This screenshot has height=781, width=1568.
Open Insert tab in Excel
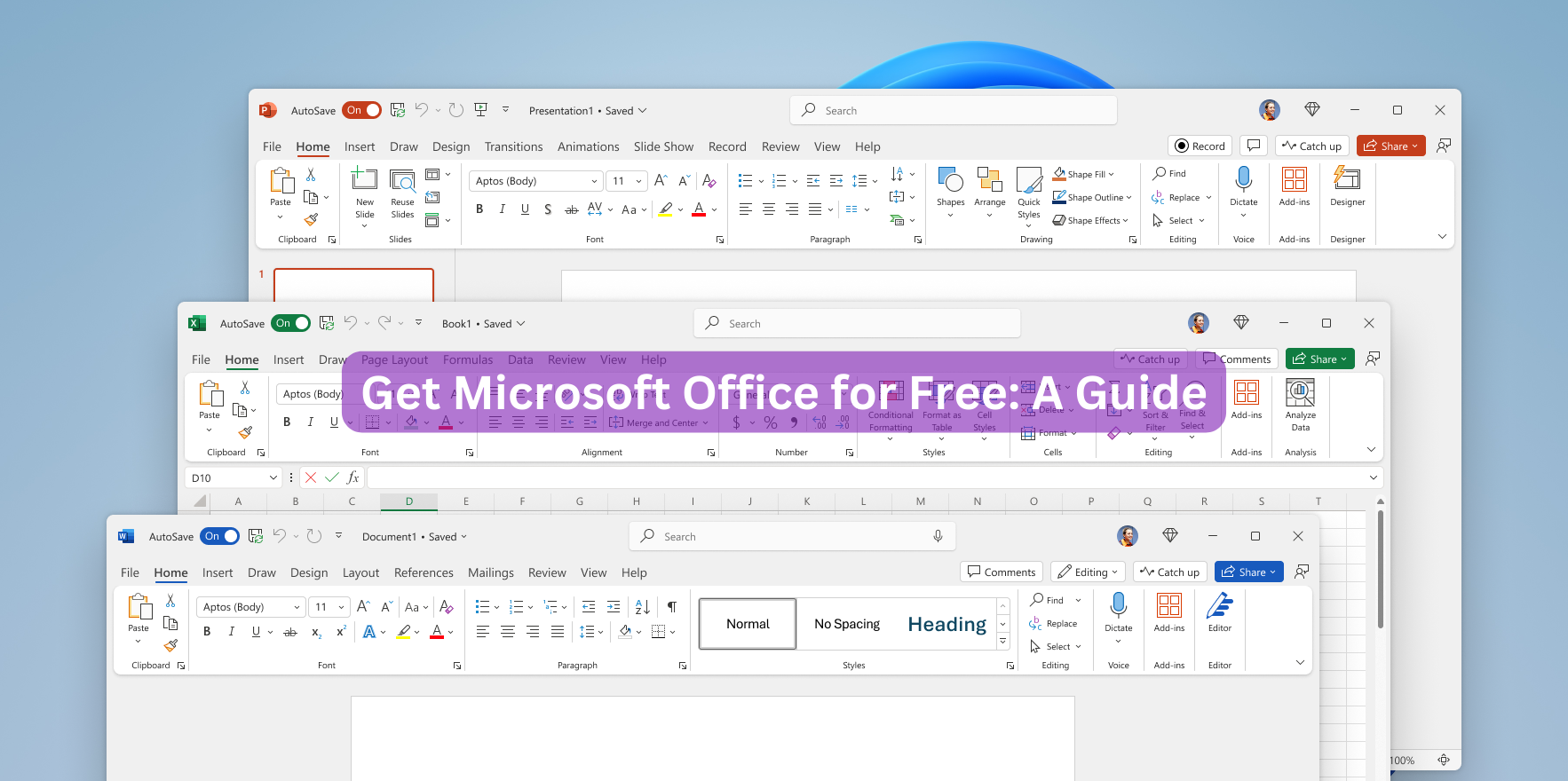click(289, 359)
